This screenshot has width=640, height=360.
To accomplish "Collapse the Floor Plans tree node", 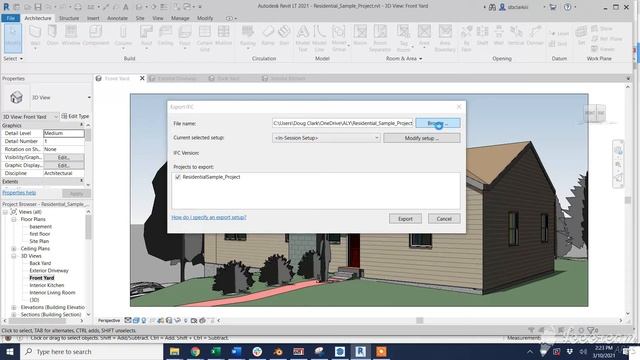I will click(x=14, y=220).
